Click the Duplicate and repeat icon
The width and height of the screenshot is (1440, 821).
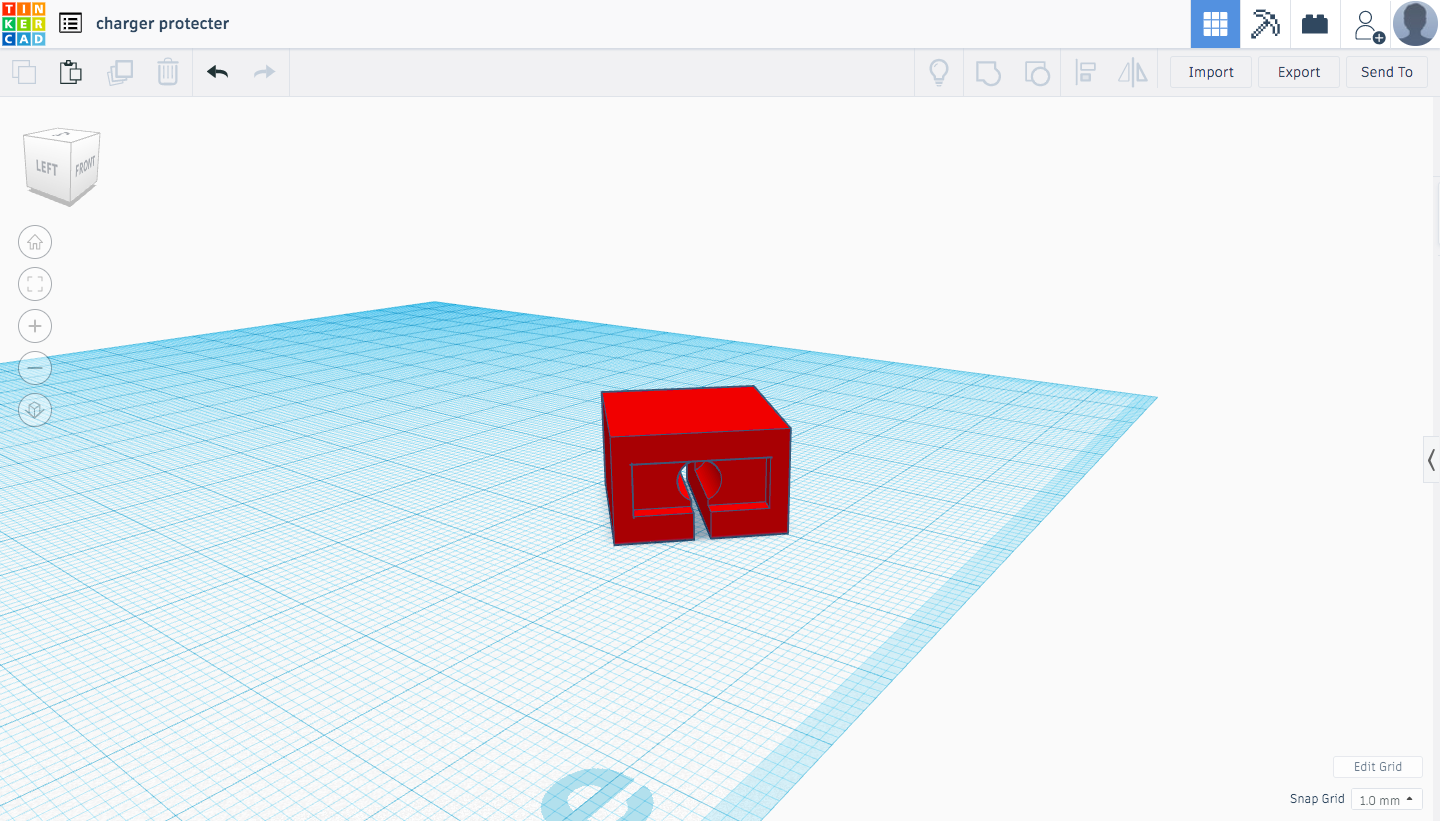(120, 72)
